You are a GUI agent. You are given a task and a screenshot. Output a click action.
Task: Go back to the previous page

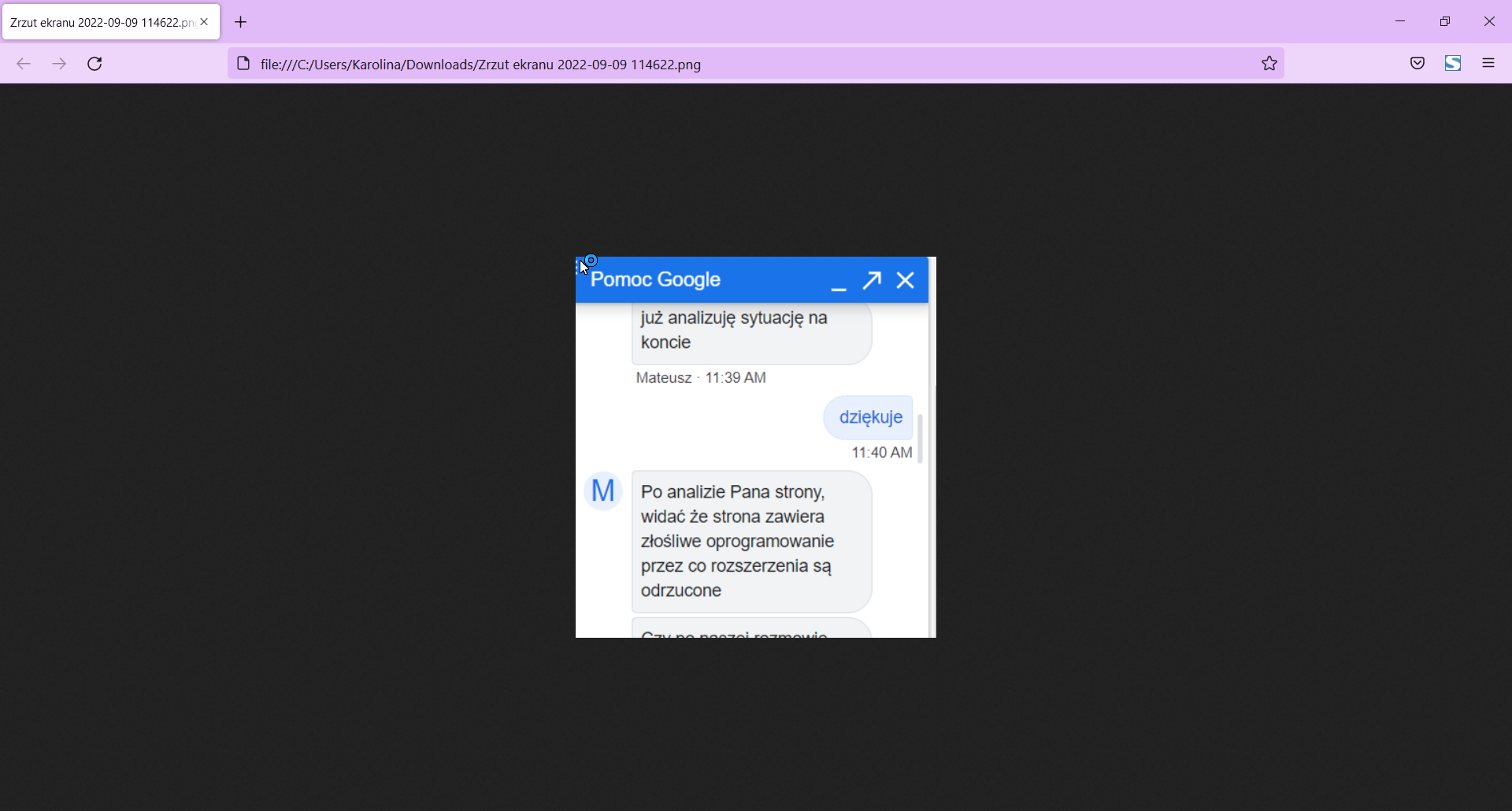point(24,64)
